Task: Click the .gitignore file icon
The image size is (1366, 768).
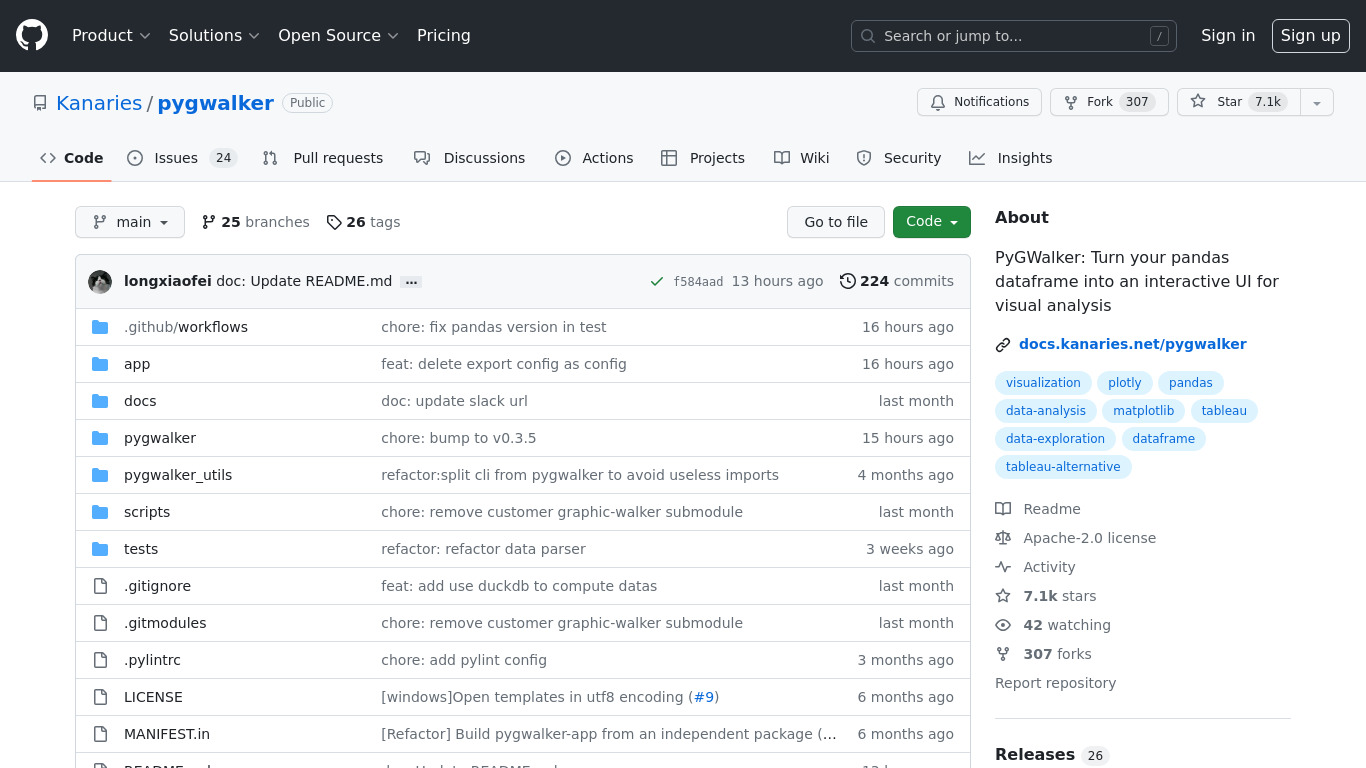Action: [100, 586]
